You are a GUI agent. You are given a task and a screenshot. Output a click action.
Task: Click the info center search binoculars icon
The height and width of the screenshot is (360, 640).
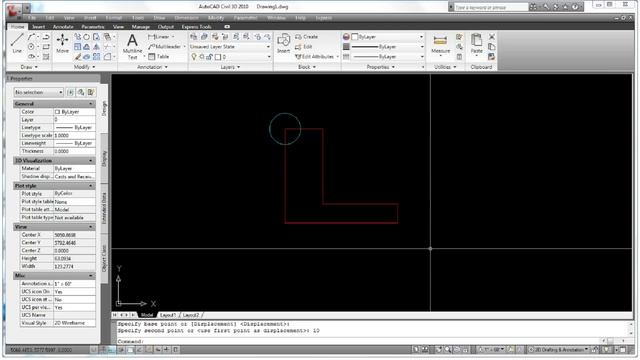533,7
